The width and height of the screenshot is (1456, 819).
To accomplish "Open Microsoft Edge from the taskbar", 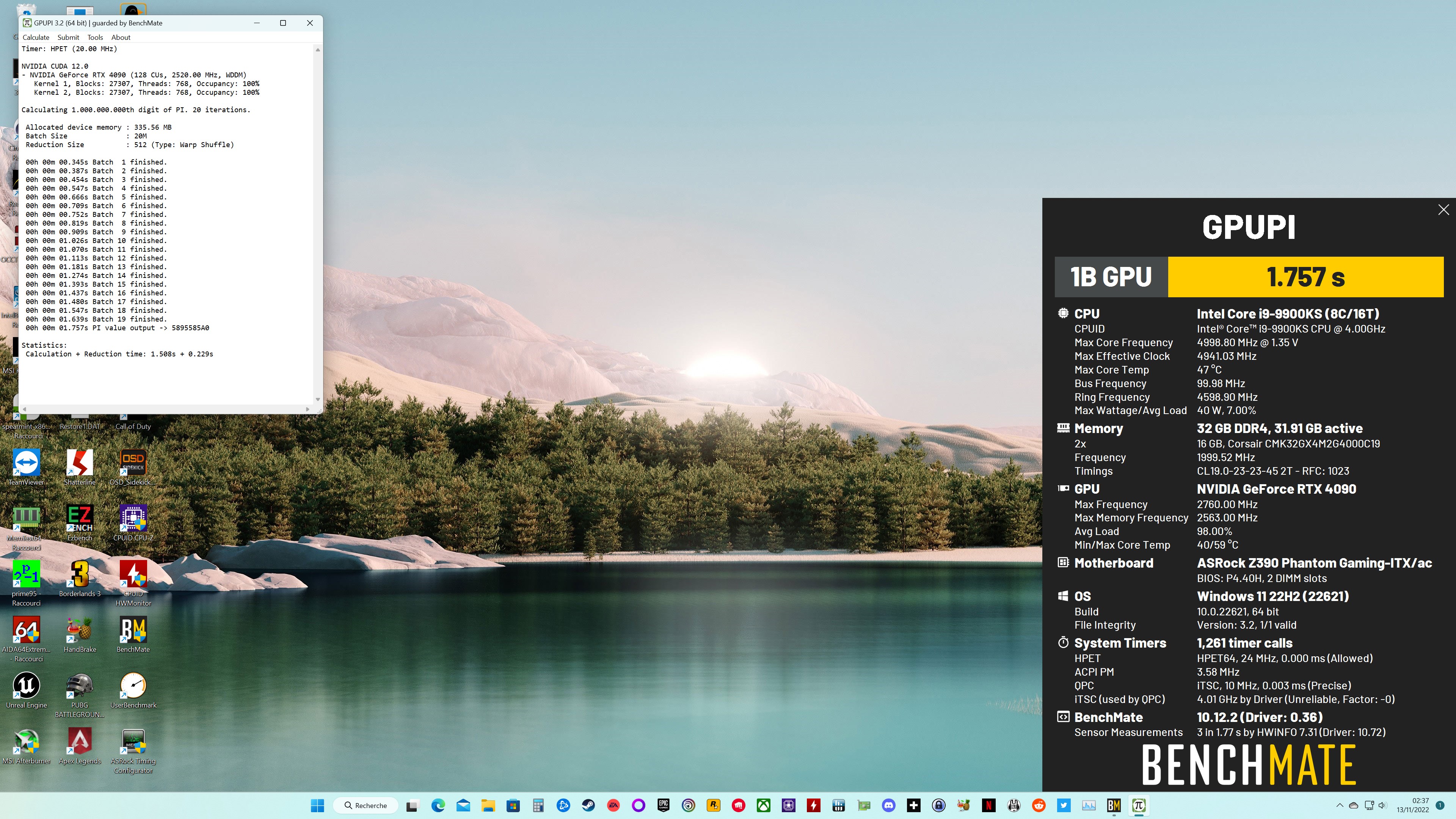I will pyautogui.click(x=438, y=805).
